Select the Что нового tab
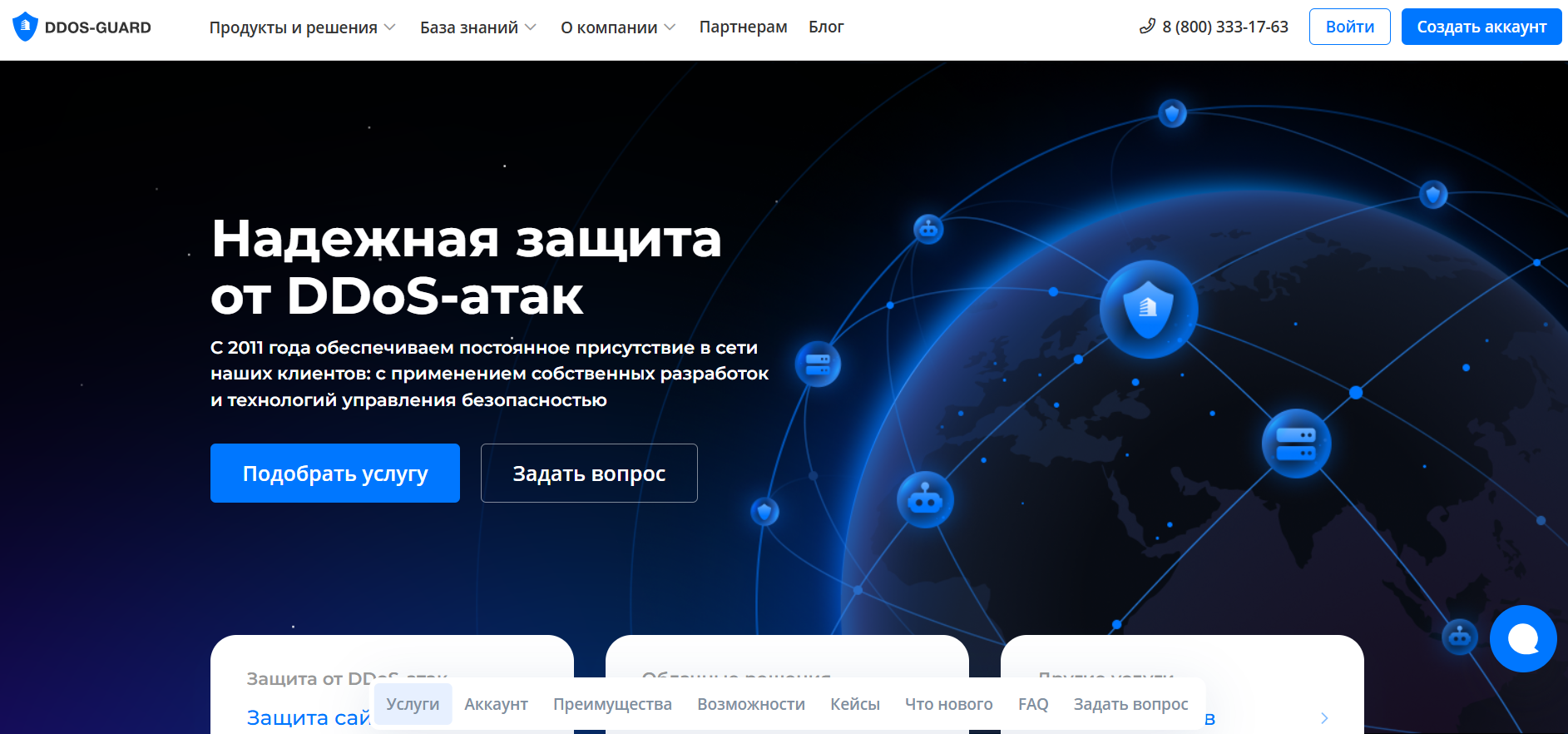The height and width of the screenshot is (734, 1568). 949,704
